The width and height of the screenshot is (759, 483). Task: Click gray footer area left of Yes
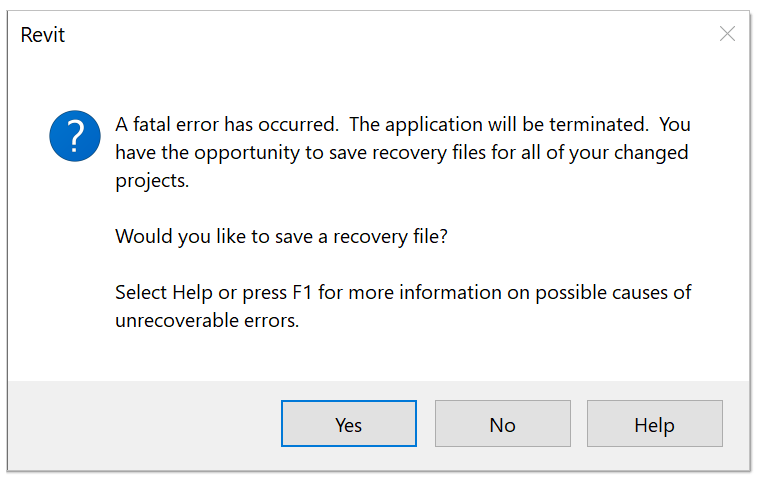click(140, 424)
